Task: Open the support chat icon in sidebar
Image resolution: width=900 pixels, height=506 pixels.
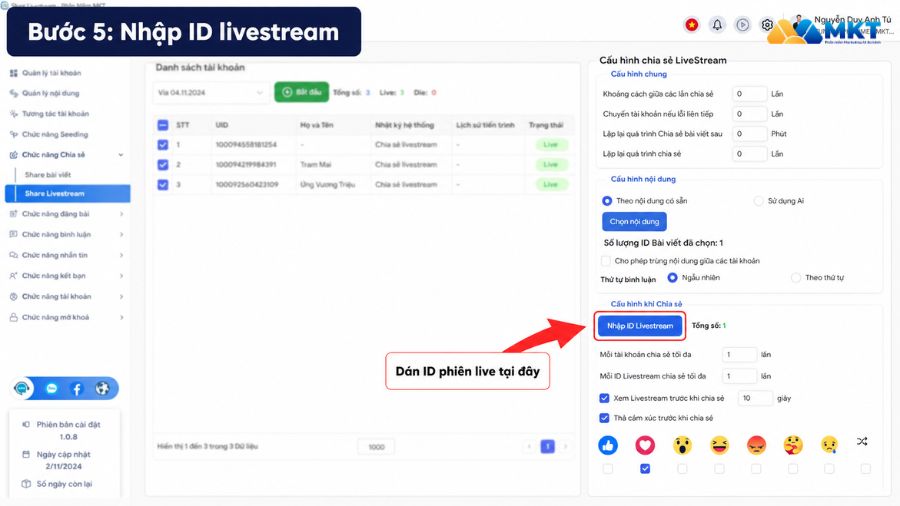Action: pyautogui.click(x=22, y=388)
